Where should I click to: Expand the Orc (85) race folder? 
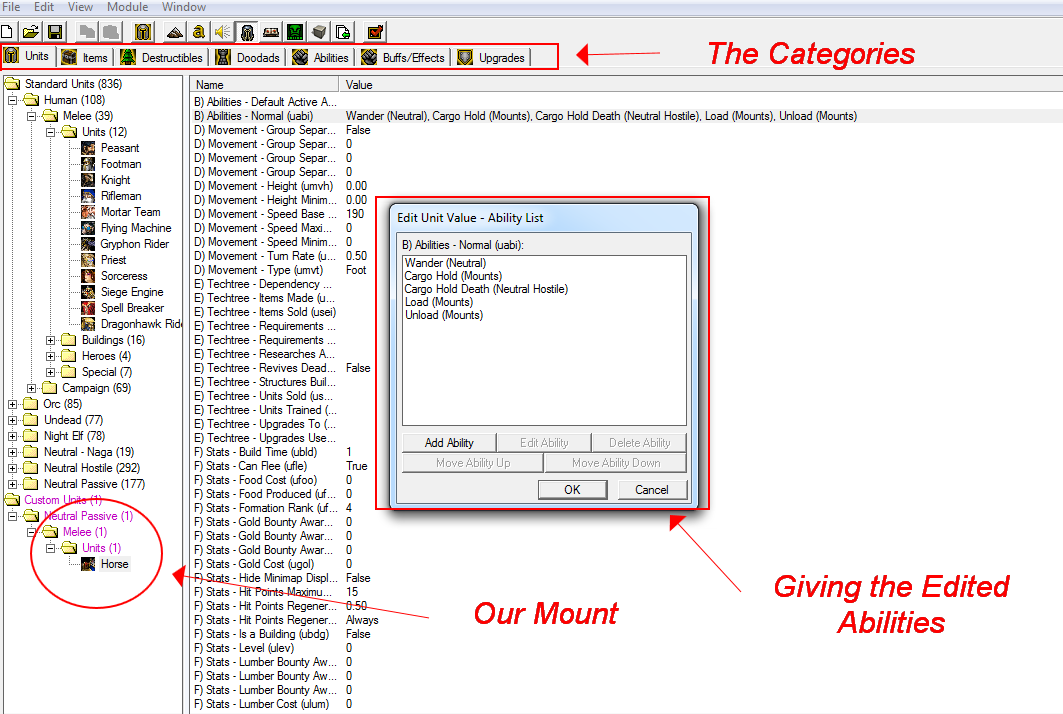[12, 404]
